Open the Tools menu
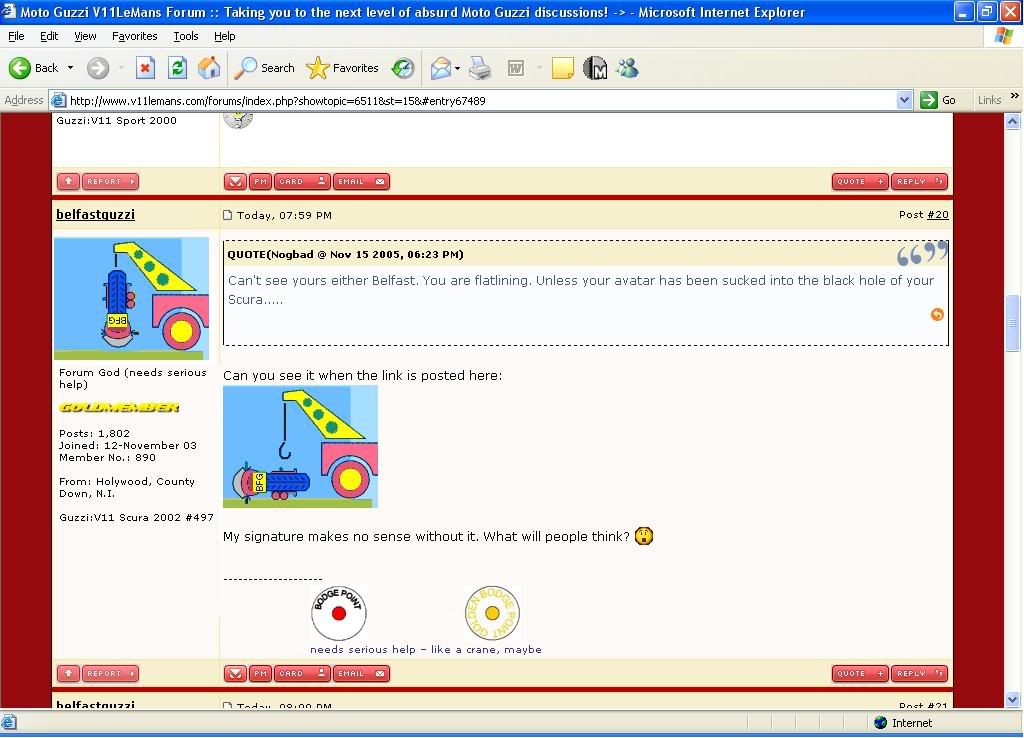The width and height of the screenshot is (1024, 738). click(x=185, y=36)
